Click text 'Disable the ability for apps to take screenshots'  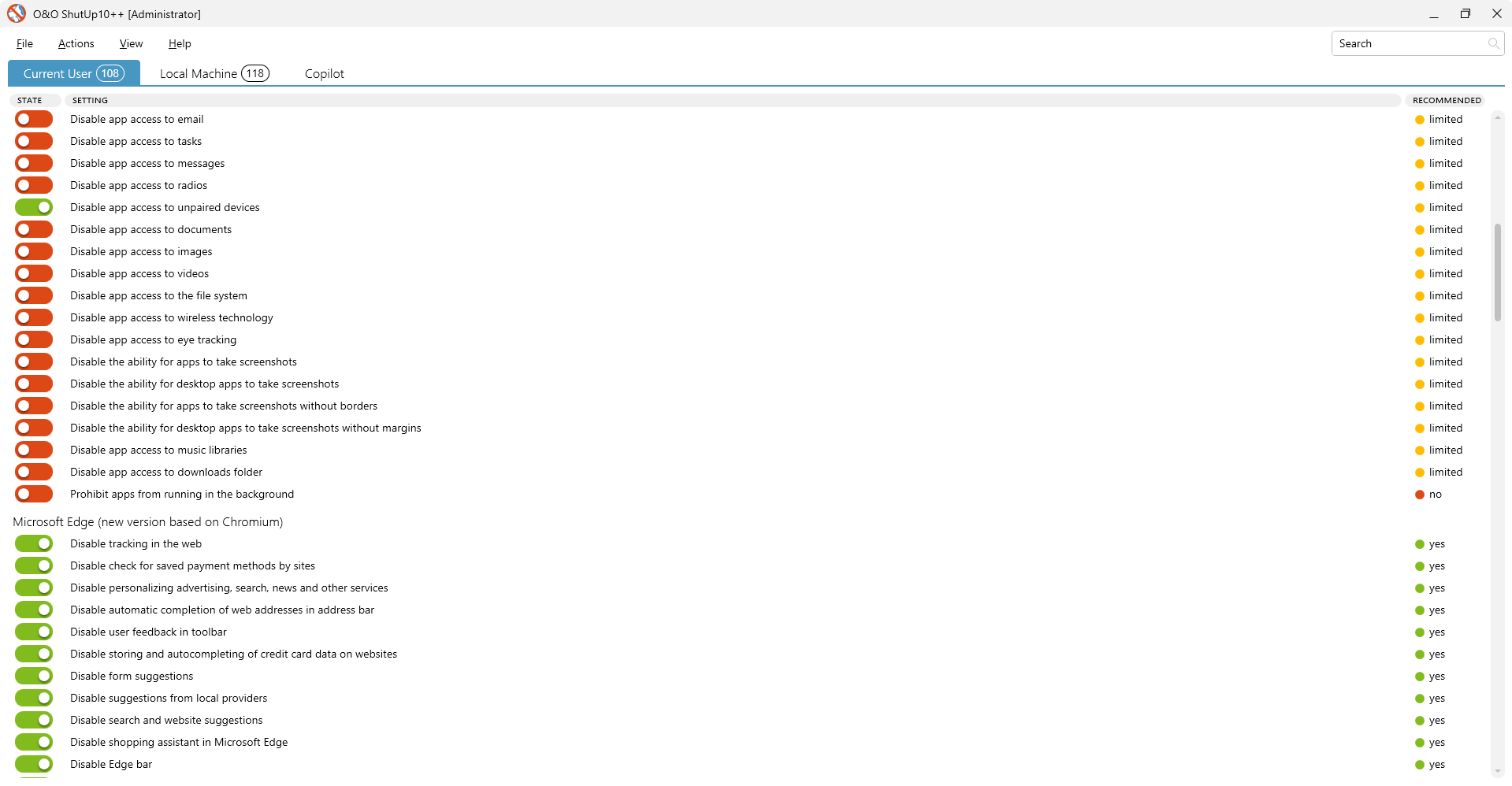[184, 361]
